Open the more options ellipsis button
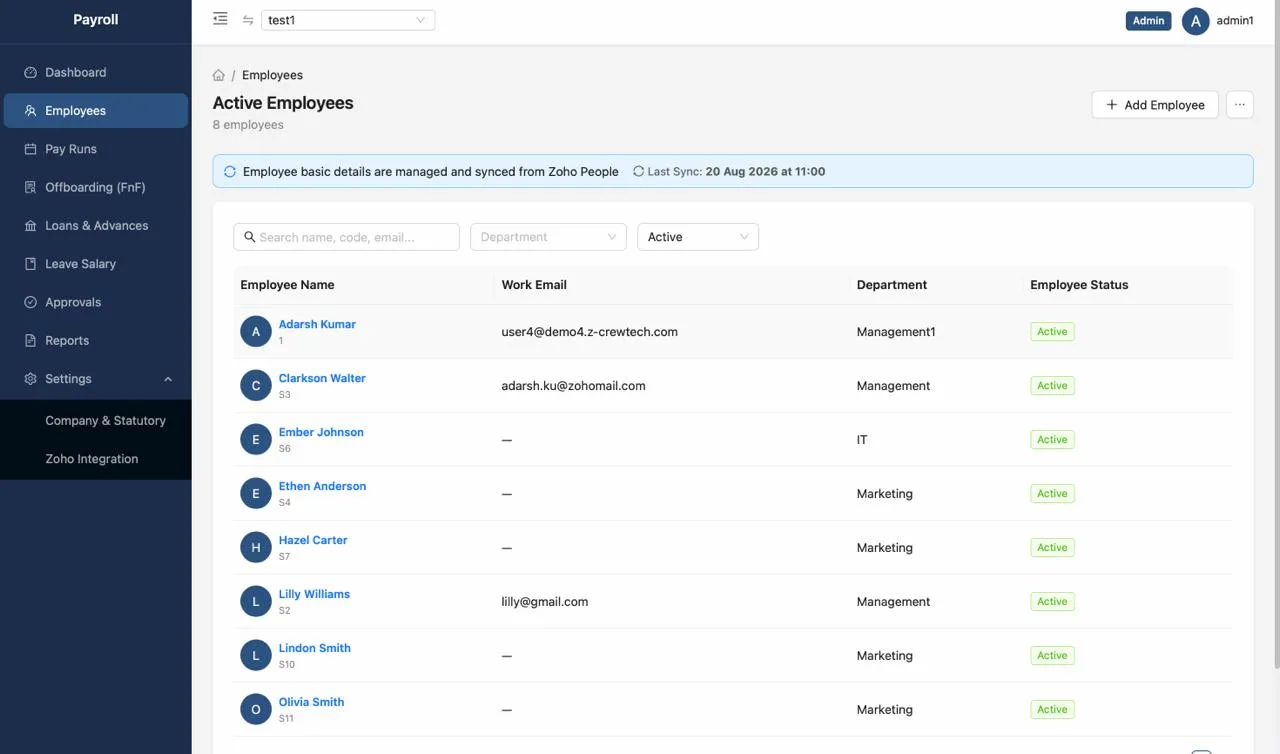1280x754 pixels. [1240, 105]
